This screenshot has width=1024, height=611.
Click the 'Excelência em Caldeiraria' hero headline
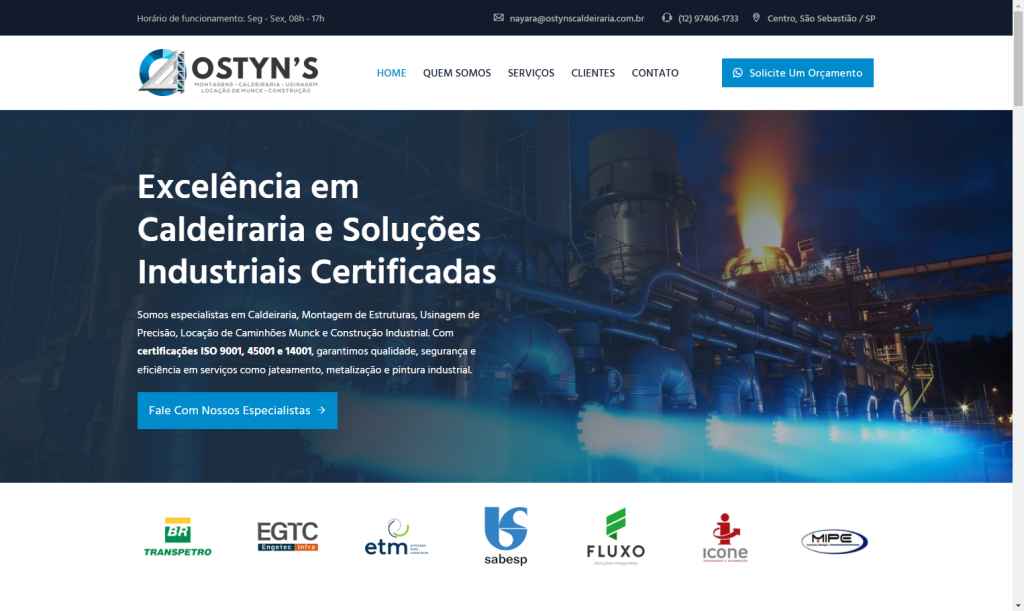(x=317, y=229)
